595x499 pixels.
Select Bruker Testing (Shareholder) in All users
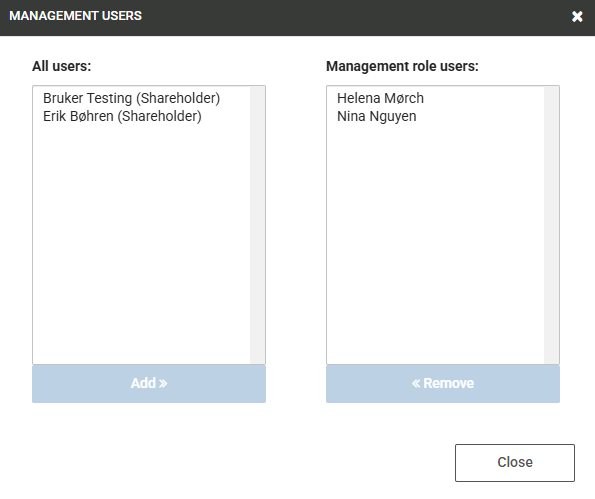click(x=131, y=98)
